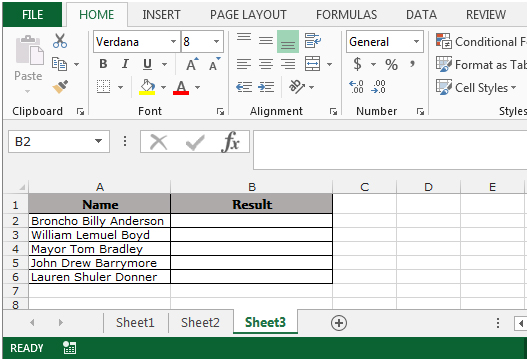This screenshot has width=529, height=361.
Task: Toggle Italic formatting
Action: pos(125,64)
